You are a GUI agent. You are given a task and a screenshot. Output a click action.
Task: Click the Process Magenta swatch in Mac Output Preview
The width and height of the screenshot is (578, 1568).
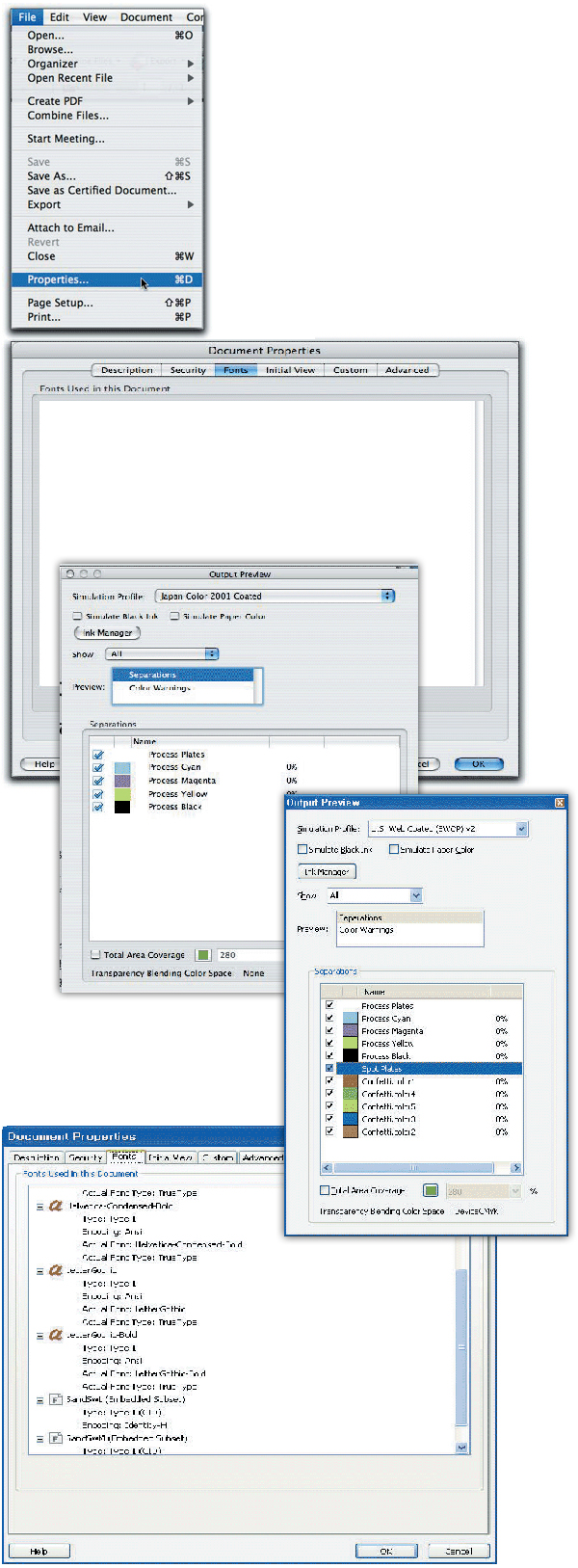pos(122,781)
